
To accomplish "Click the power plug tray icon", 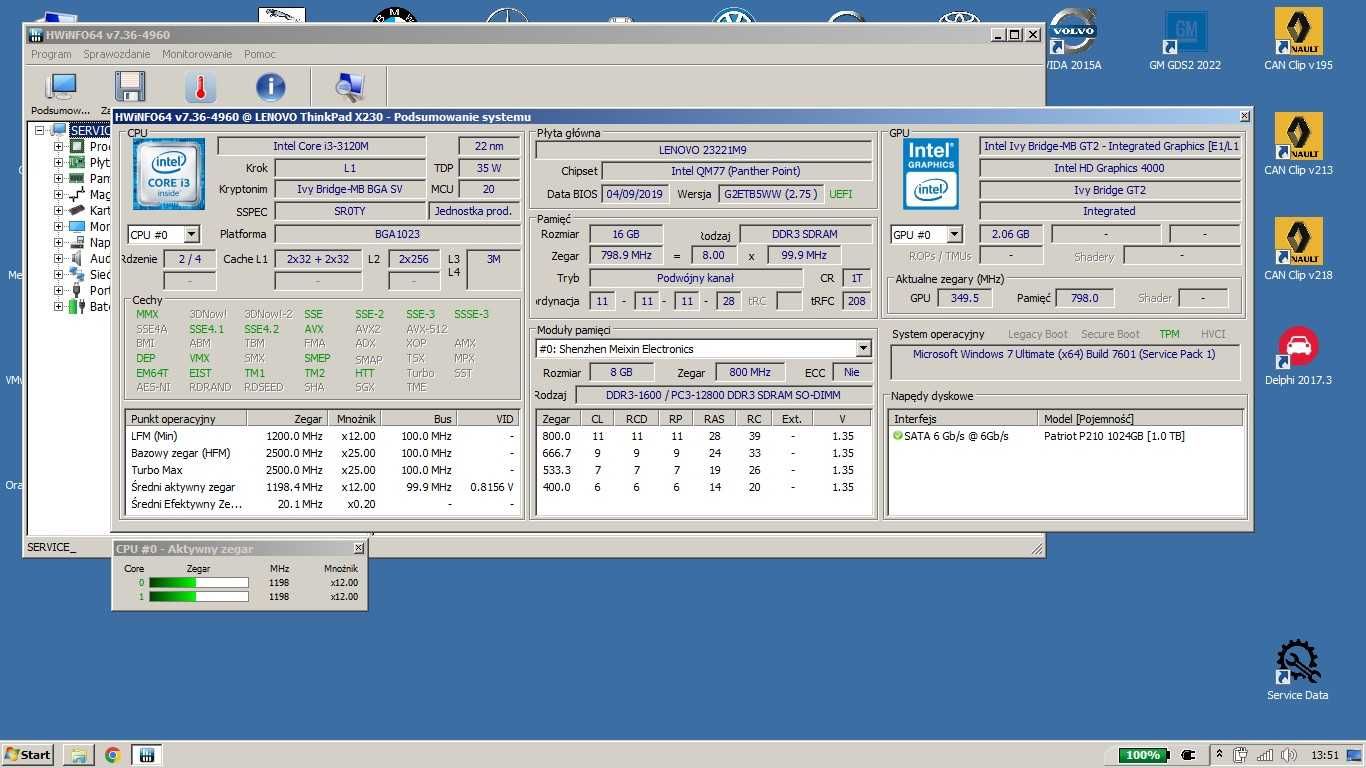I will 1188,755.
